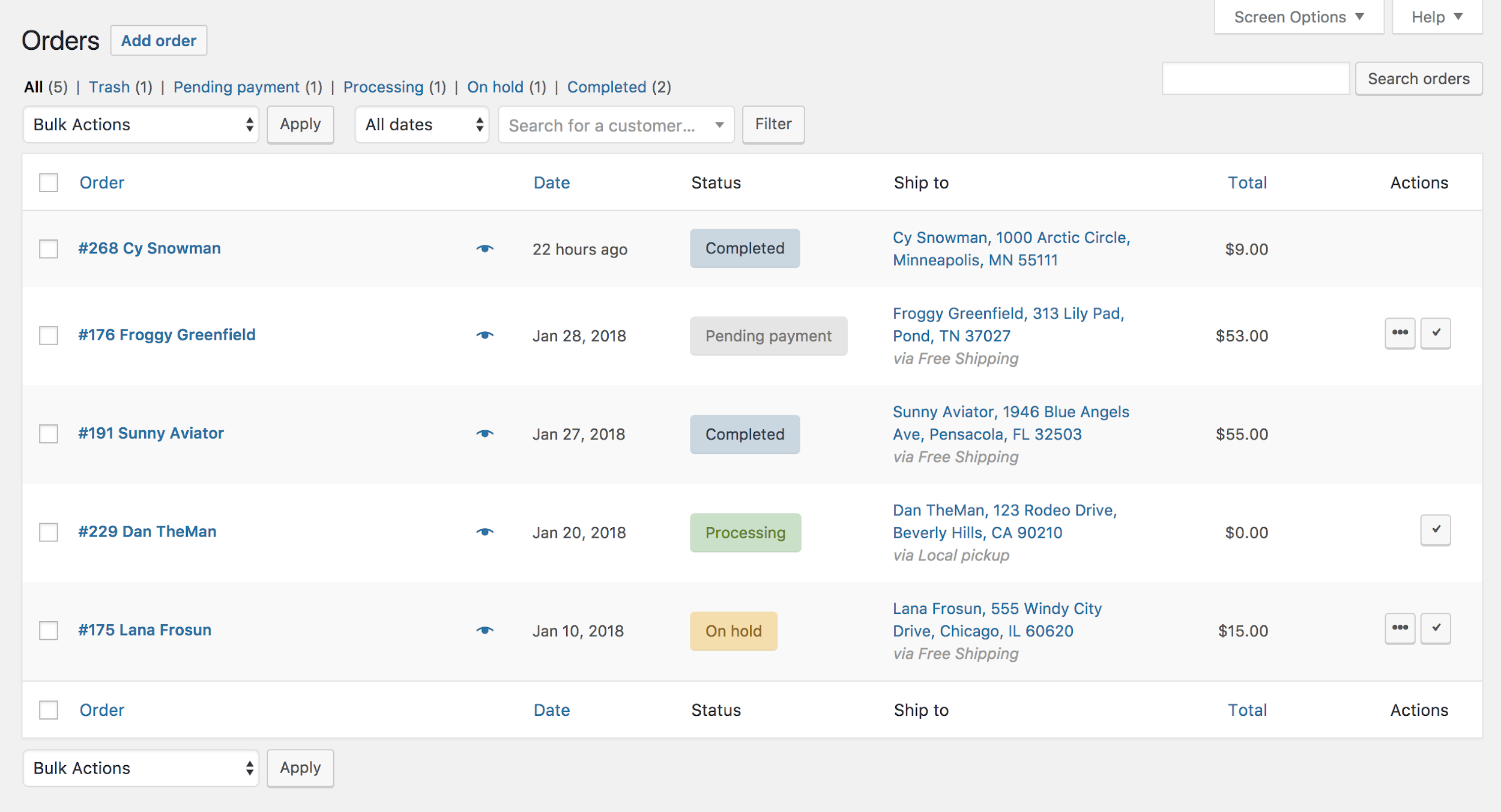Sort by Total column in header
Viewport: 1501px width, 812px height.
1247,182
